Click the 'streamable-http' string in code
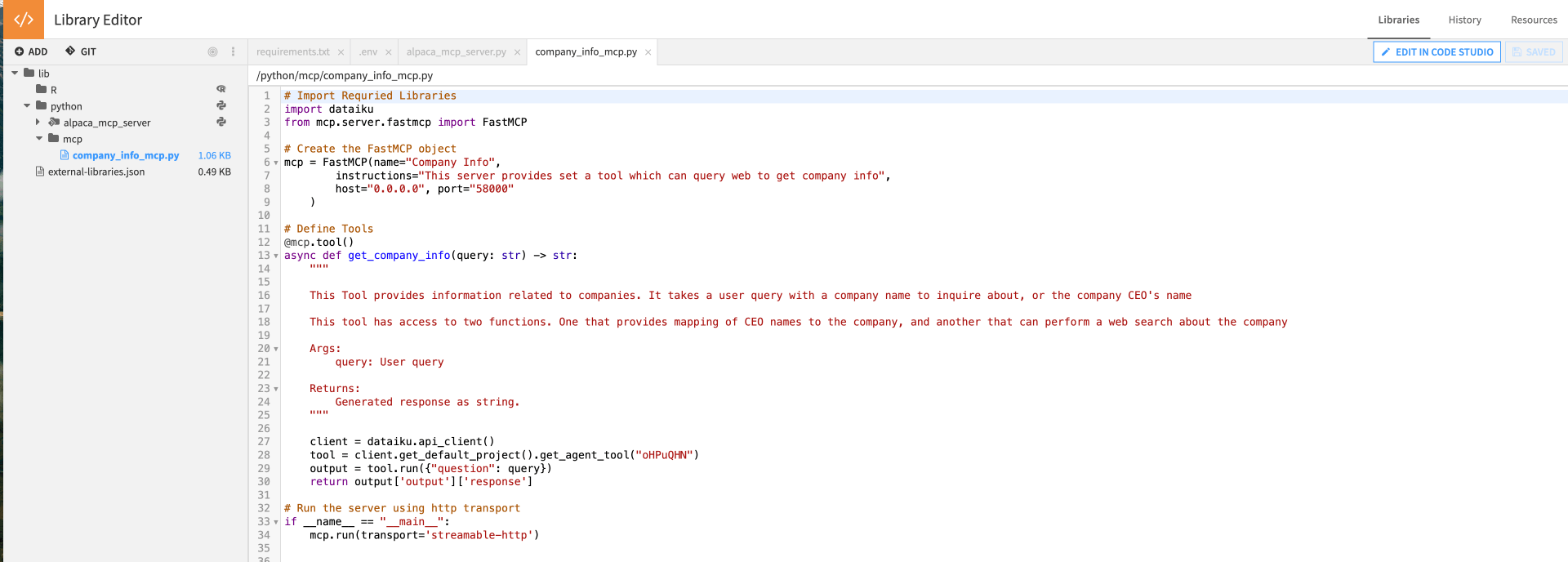 click(479, 535)
